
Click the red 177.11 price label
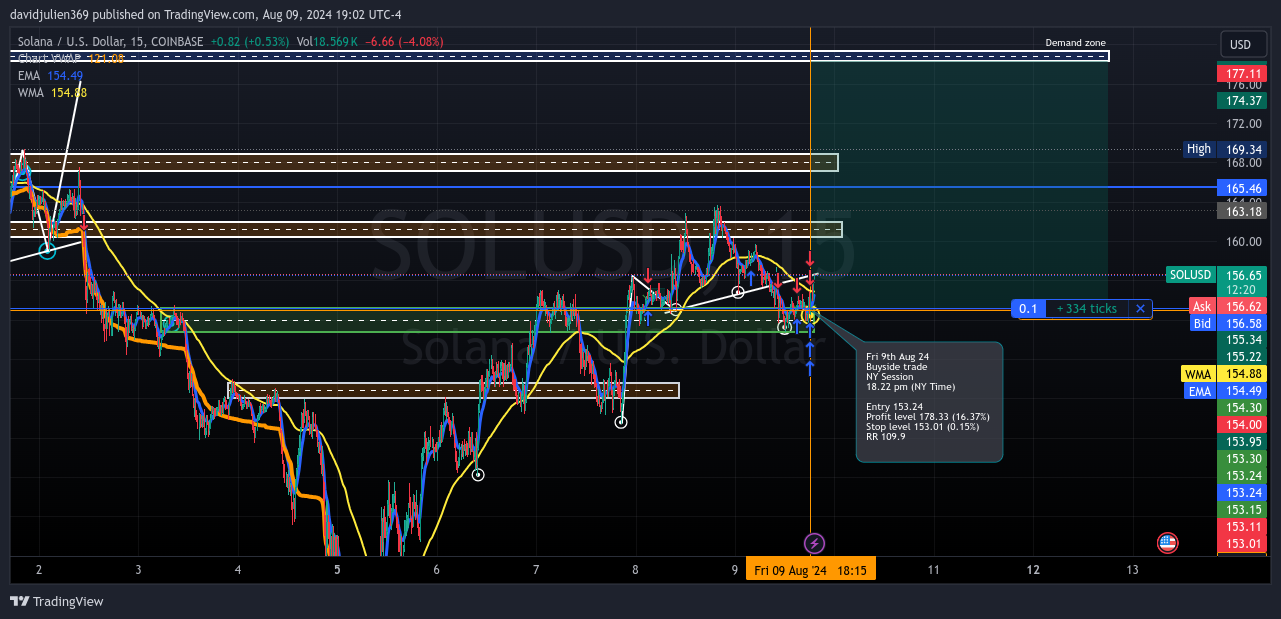point(1242,74)
